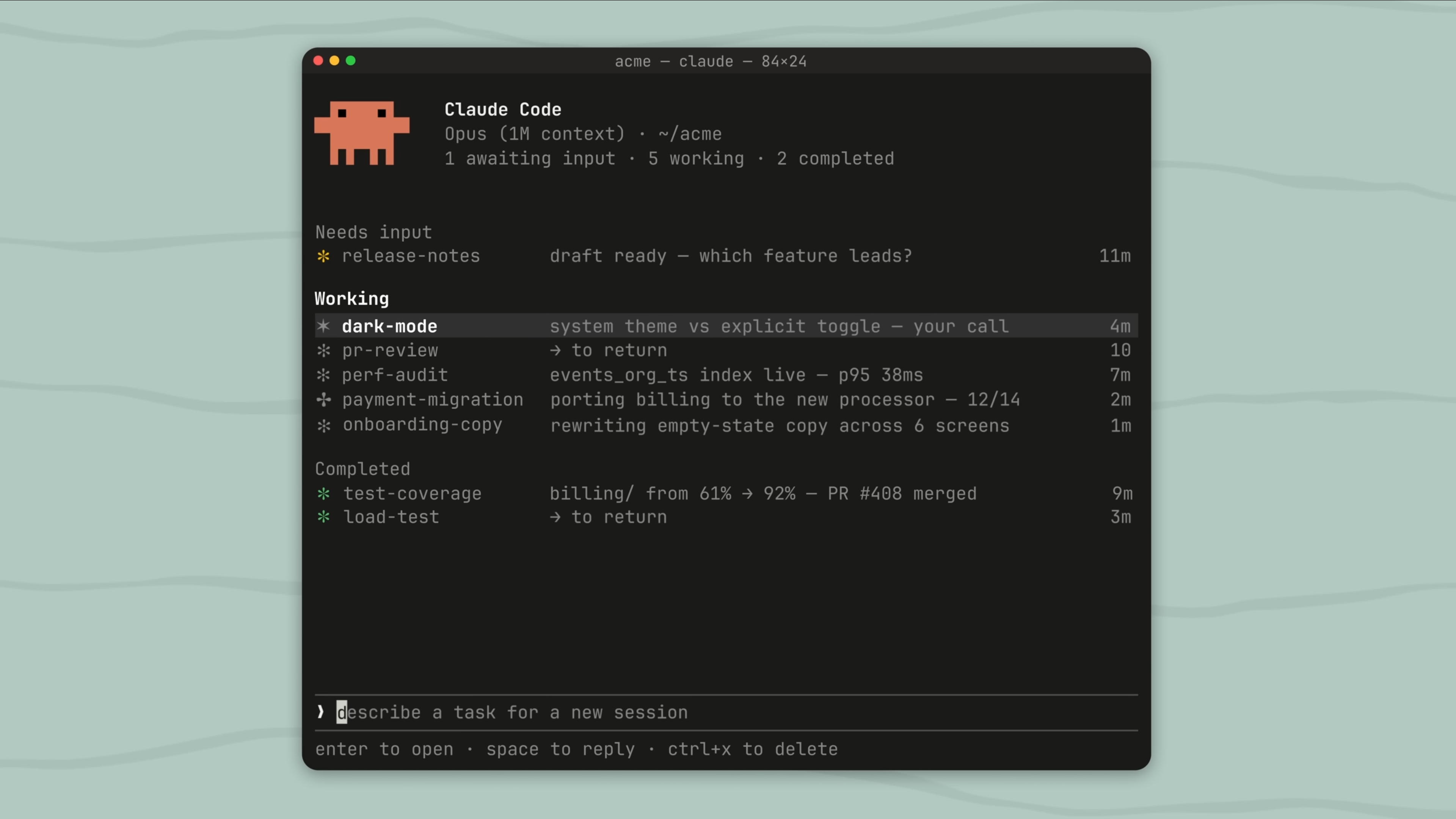Click the yellow asterisk beside release-notes
The width and height of the screenshot is (1456, 819).
click(x=323, y=256)
